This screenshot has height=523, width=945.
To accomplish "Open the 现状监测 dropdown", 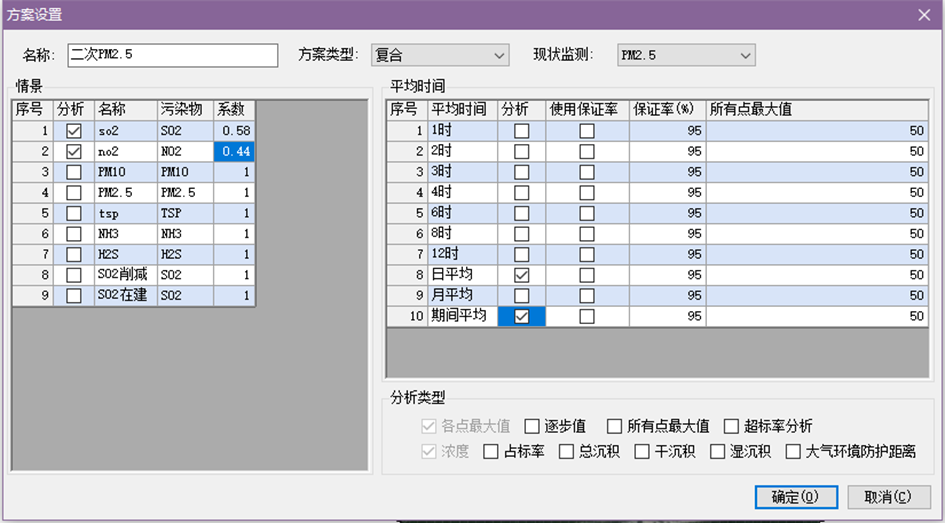I will (686, 55).
